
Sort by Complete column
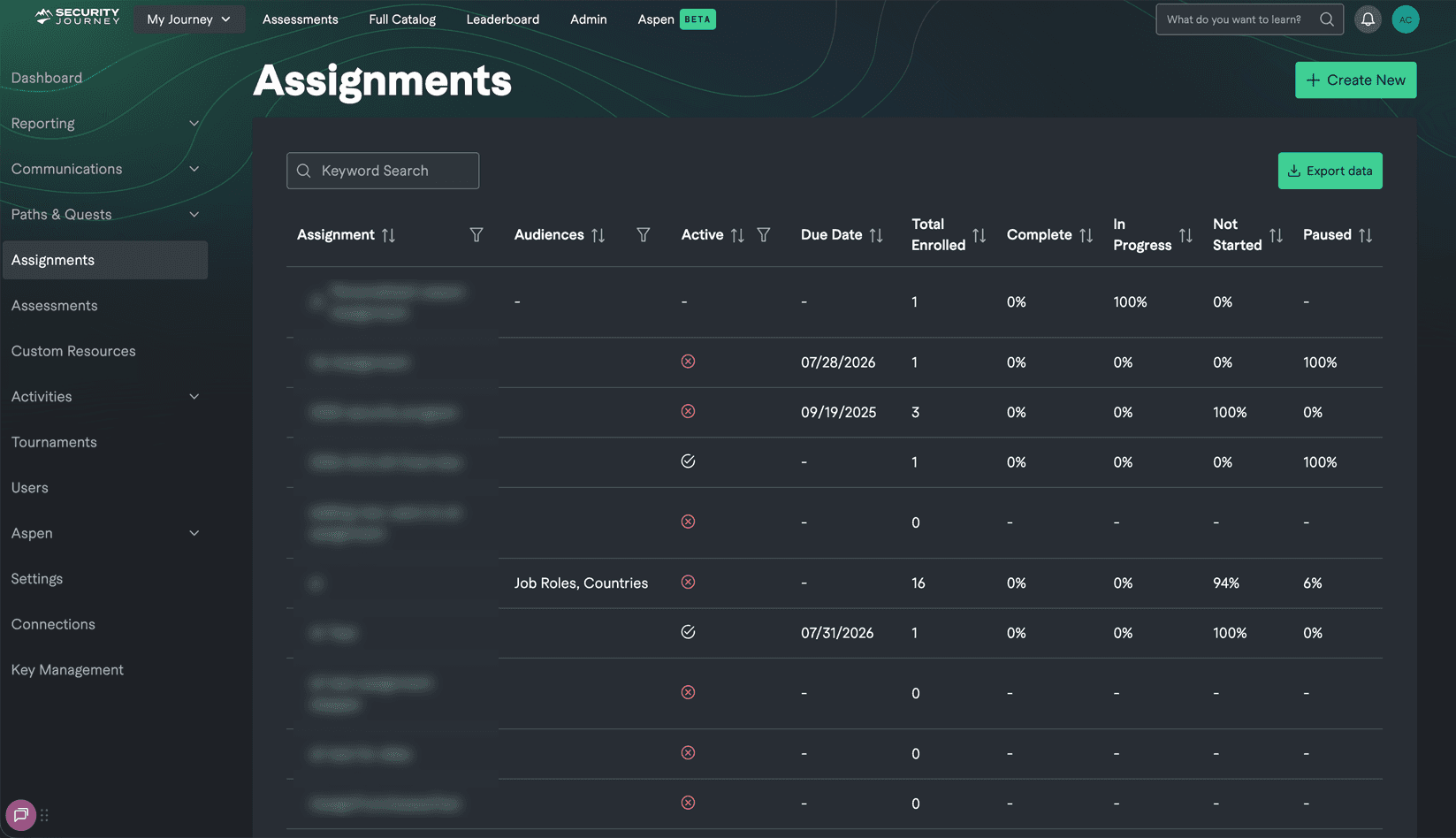click(1086, 235)
